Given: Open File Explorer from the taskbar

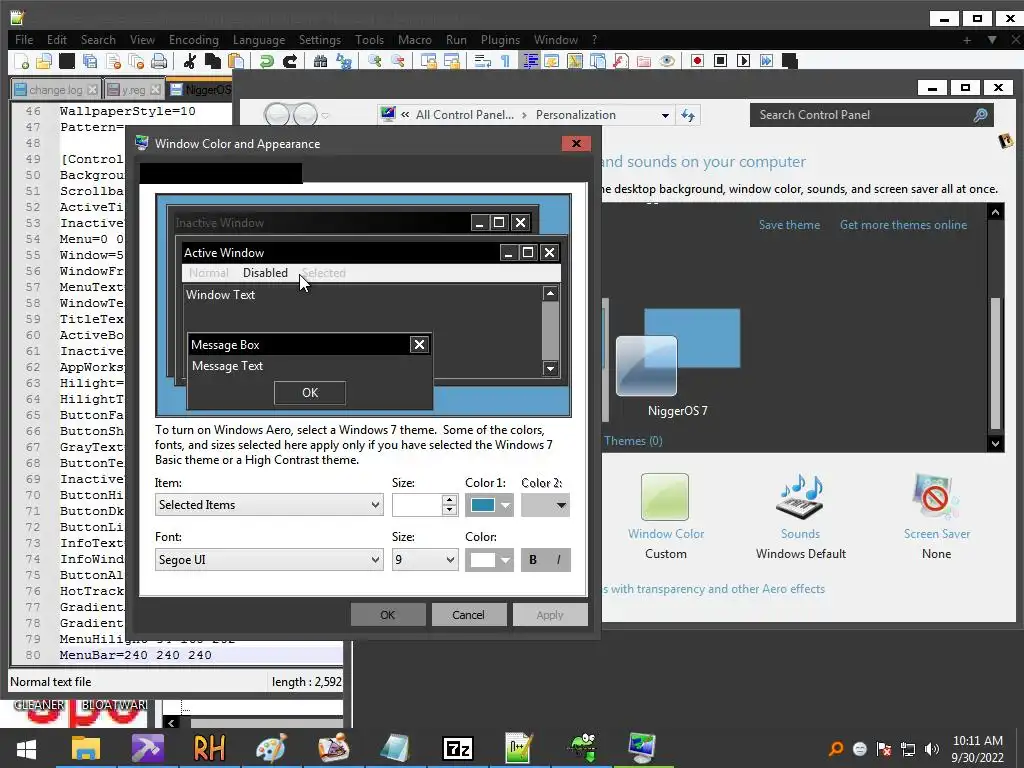Looking at the screenshot, I should 86,748.
